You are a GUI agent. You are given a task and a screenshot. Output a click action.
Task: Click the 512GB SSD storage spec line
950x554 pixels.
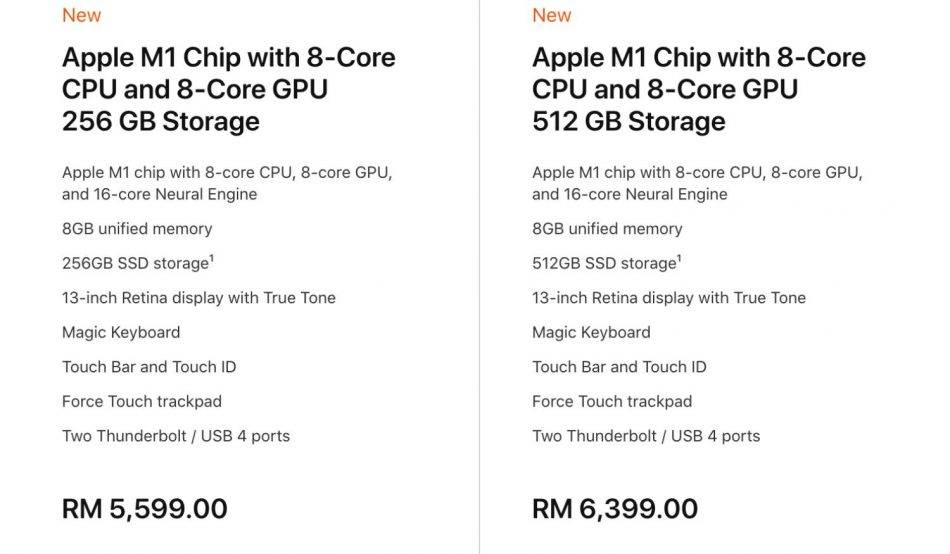point(603,263)
